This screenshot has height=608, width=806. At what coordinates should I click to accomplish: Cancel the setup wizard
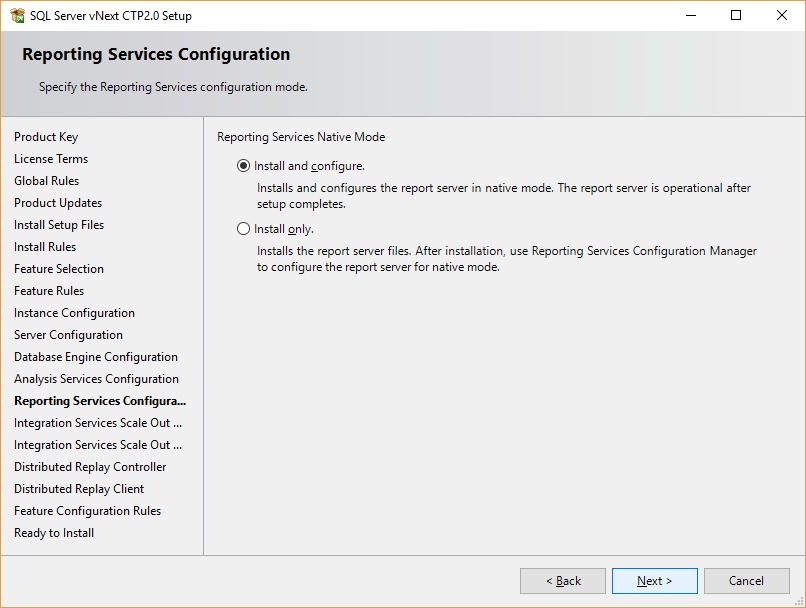(746, 581)
